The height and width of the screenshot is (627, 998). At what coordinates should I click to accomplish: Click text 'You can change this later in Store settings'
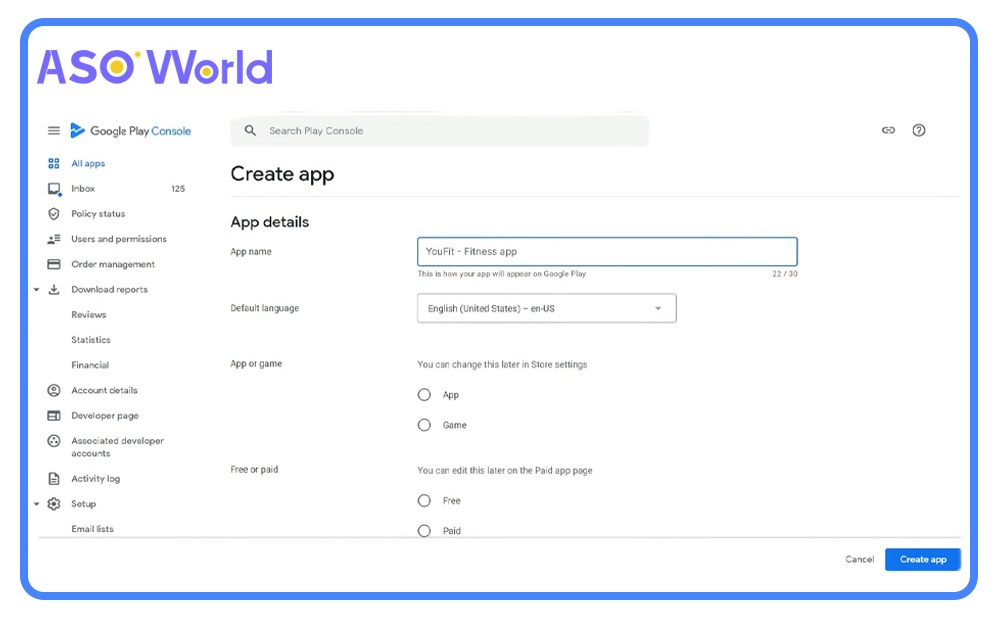point(502,365)
